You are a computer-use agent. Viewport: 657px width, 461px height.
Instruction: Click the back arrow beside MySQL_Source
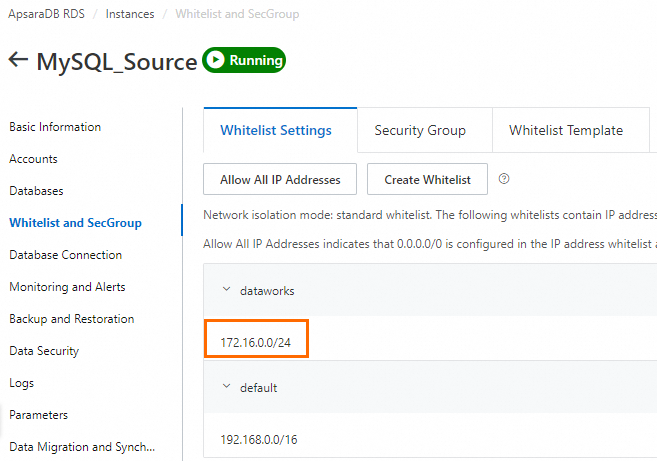[x=18, y=60]
